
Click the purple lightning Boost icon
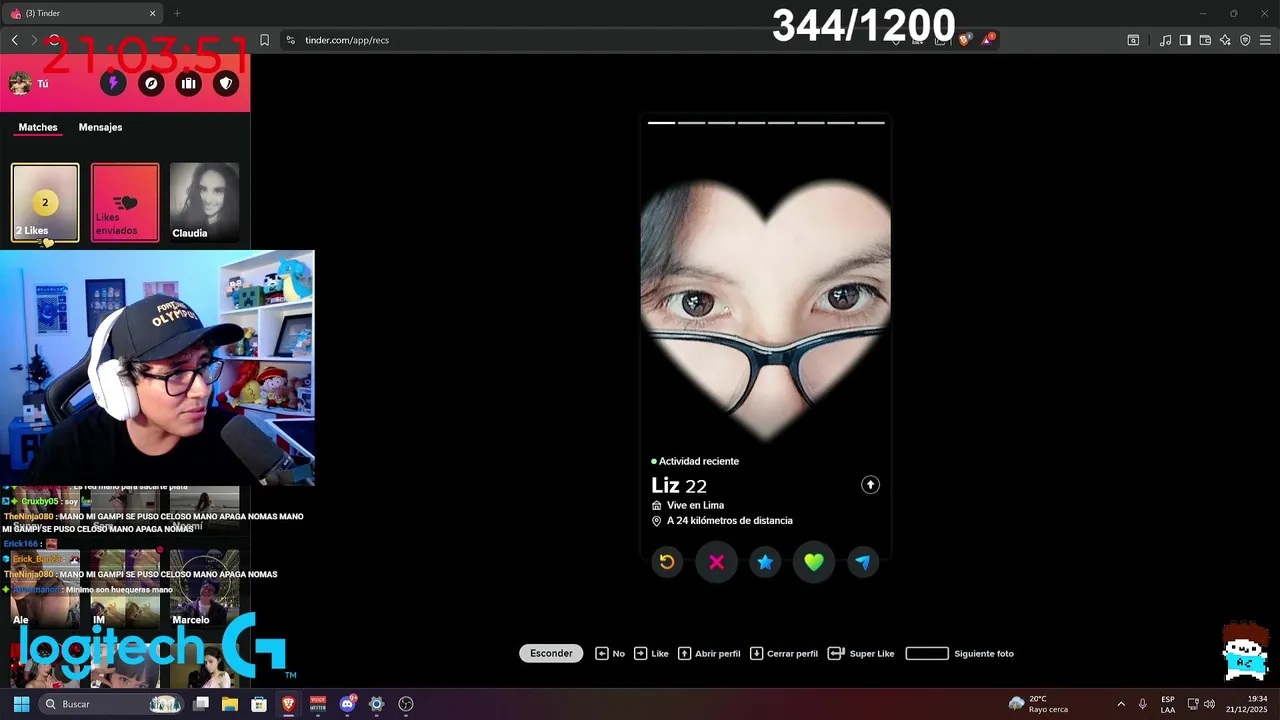[x=113, y=84]
